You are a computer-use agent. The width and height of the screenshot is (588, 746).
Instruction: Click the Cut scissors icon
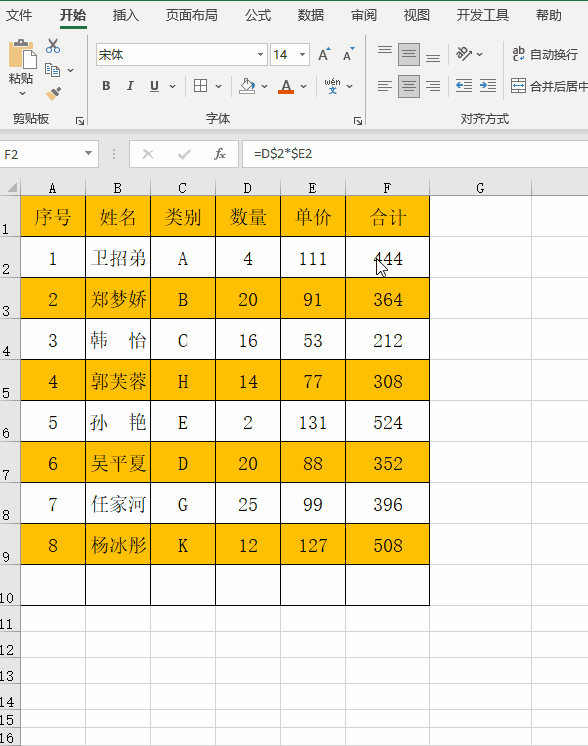[x=53, y=46]
